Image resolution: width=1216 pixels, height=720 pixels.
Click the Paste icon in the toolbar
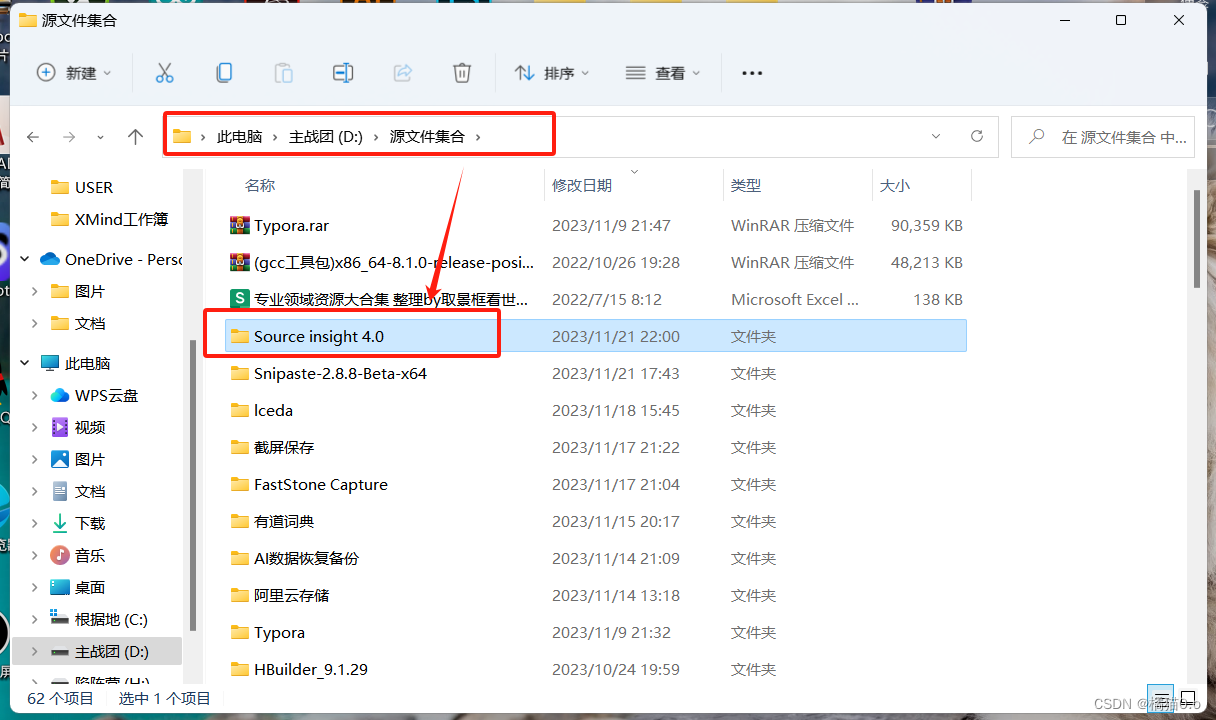pyautogui.click(x=283, y=72)
